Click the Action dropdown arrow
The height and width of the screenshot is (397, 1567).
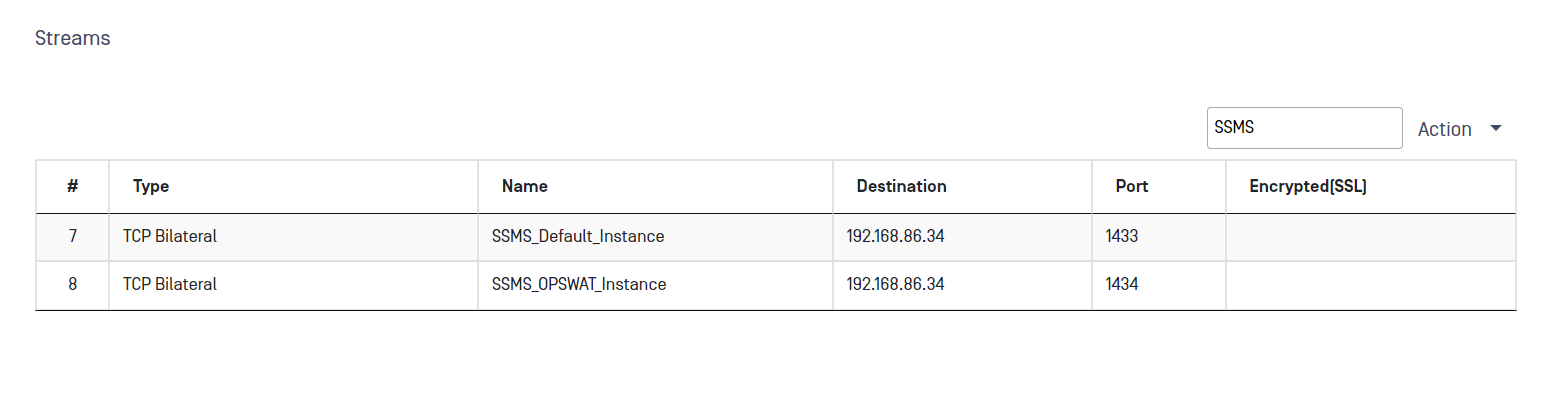1496,128
